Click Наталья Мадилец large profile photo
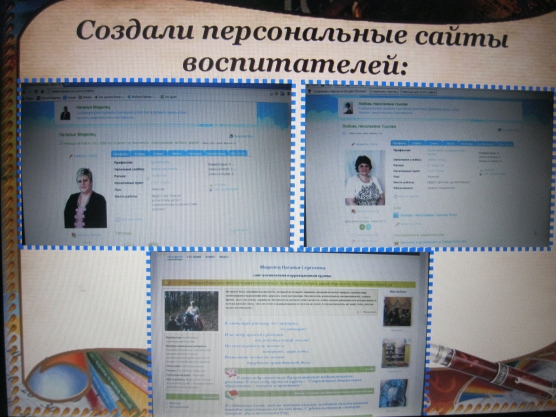Screen dimensions: 556x417 coord(85,198)
